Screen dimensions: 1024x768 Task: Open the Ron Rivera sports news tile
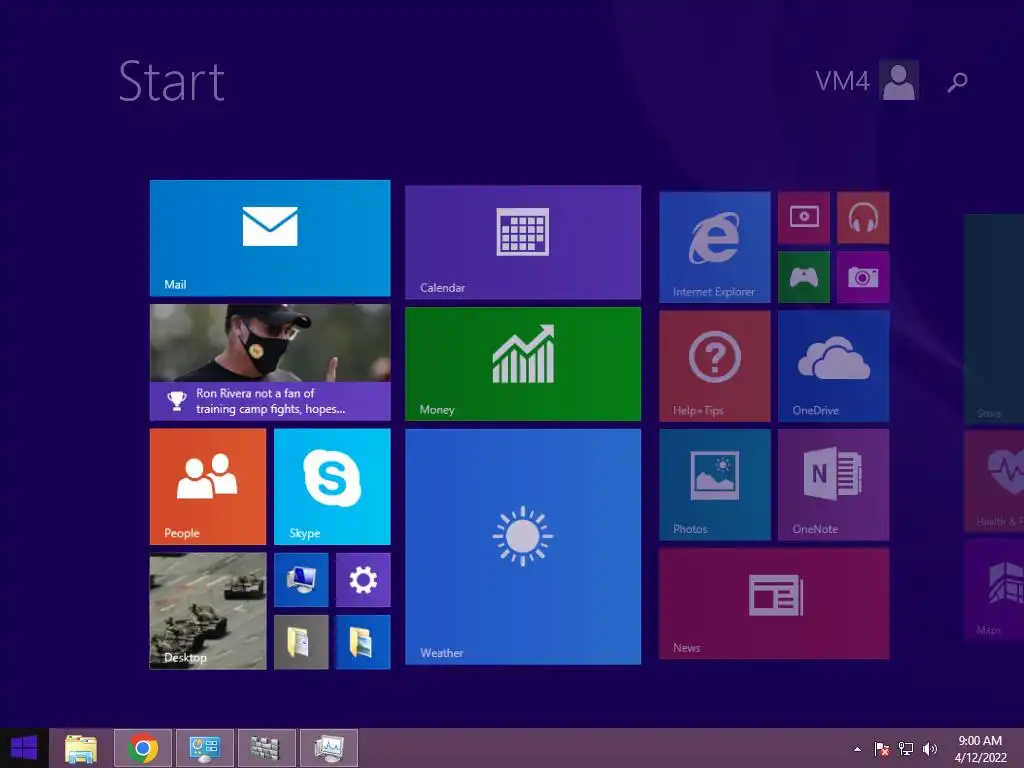coord(270,362)
